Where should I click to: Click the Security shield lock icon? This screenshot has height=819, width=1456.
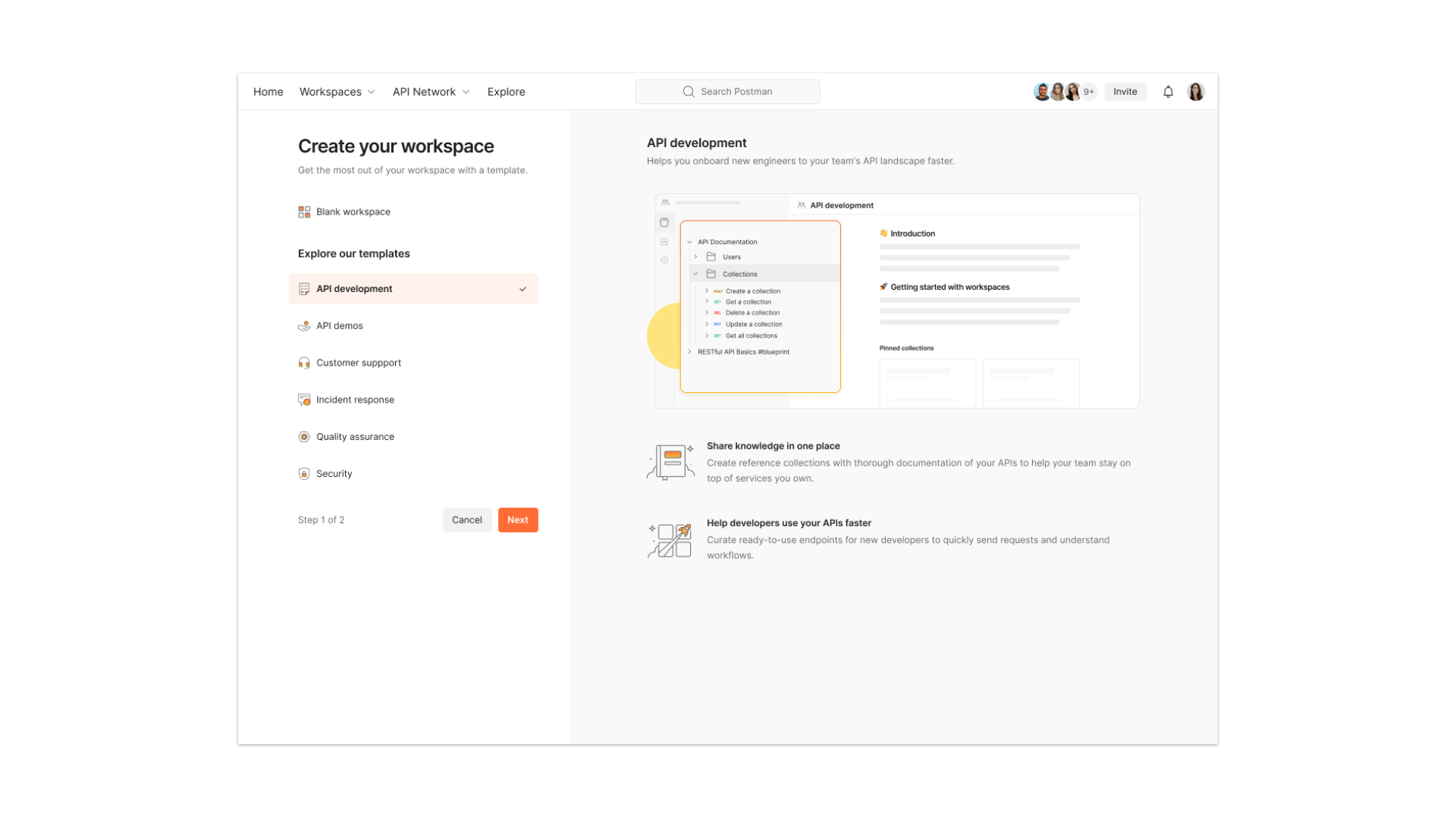[304, 473]
